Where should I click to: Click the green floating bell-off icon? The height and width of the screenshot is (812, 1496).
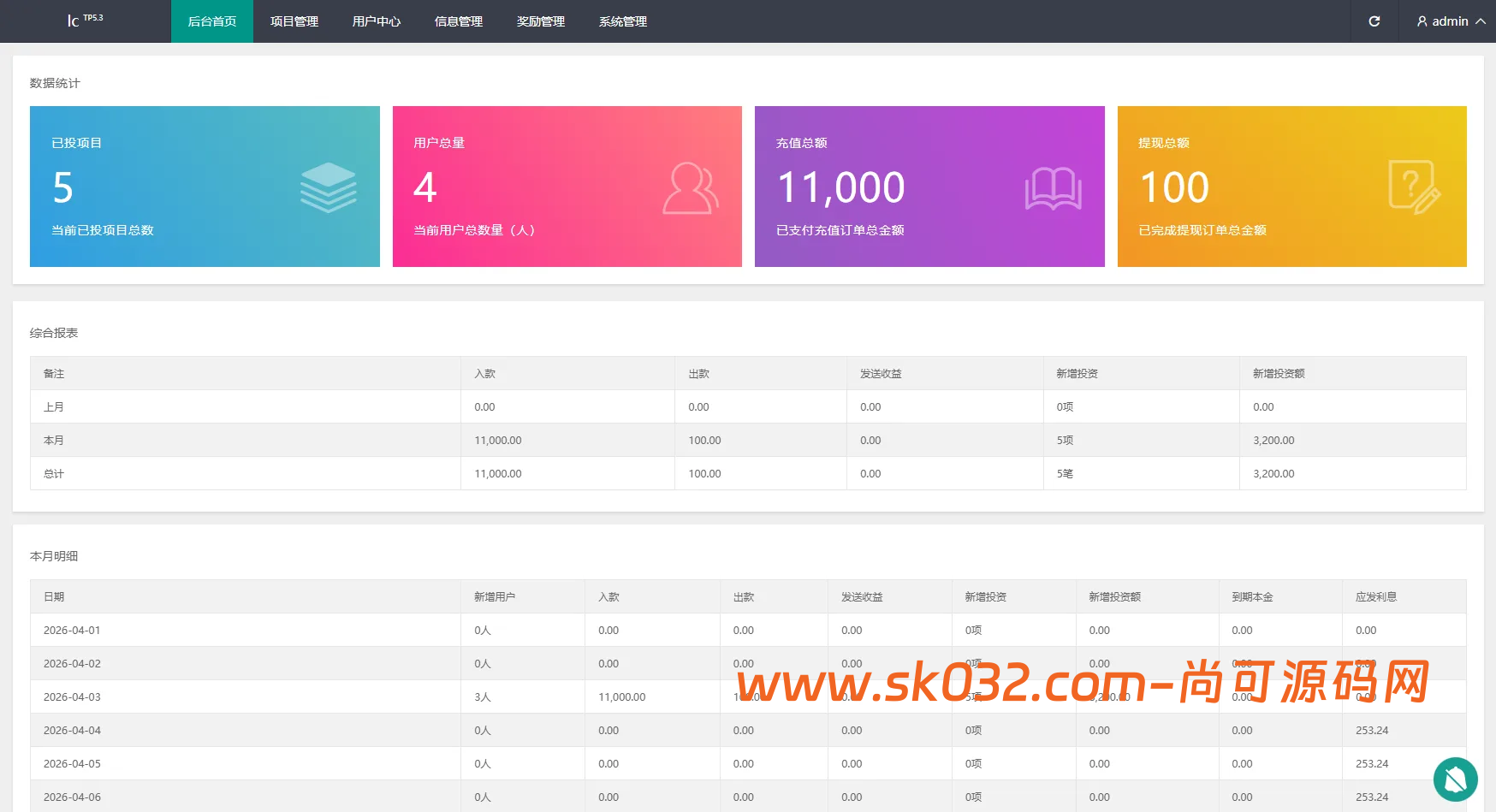tap(1456, 779)
